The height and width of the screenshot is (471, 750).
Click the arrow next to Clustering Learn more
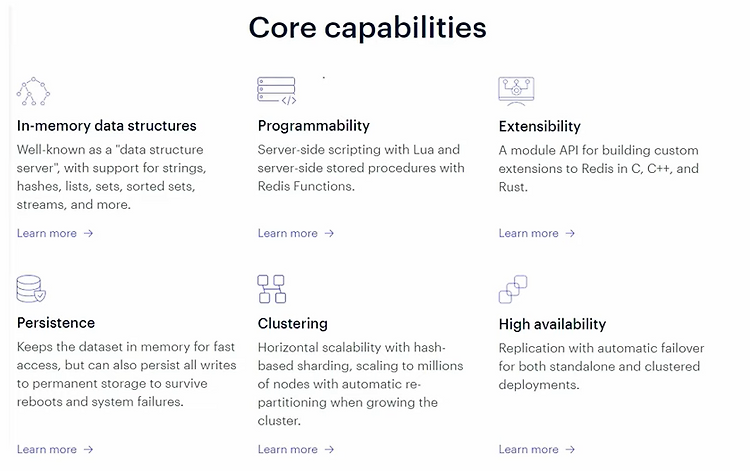329,449
